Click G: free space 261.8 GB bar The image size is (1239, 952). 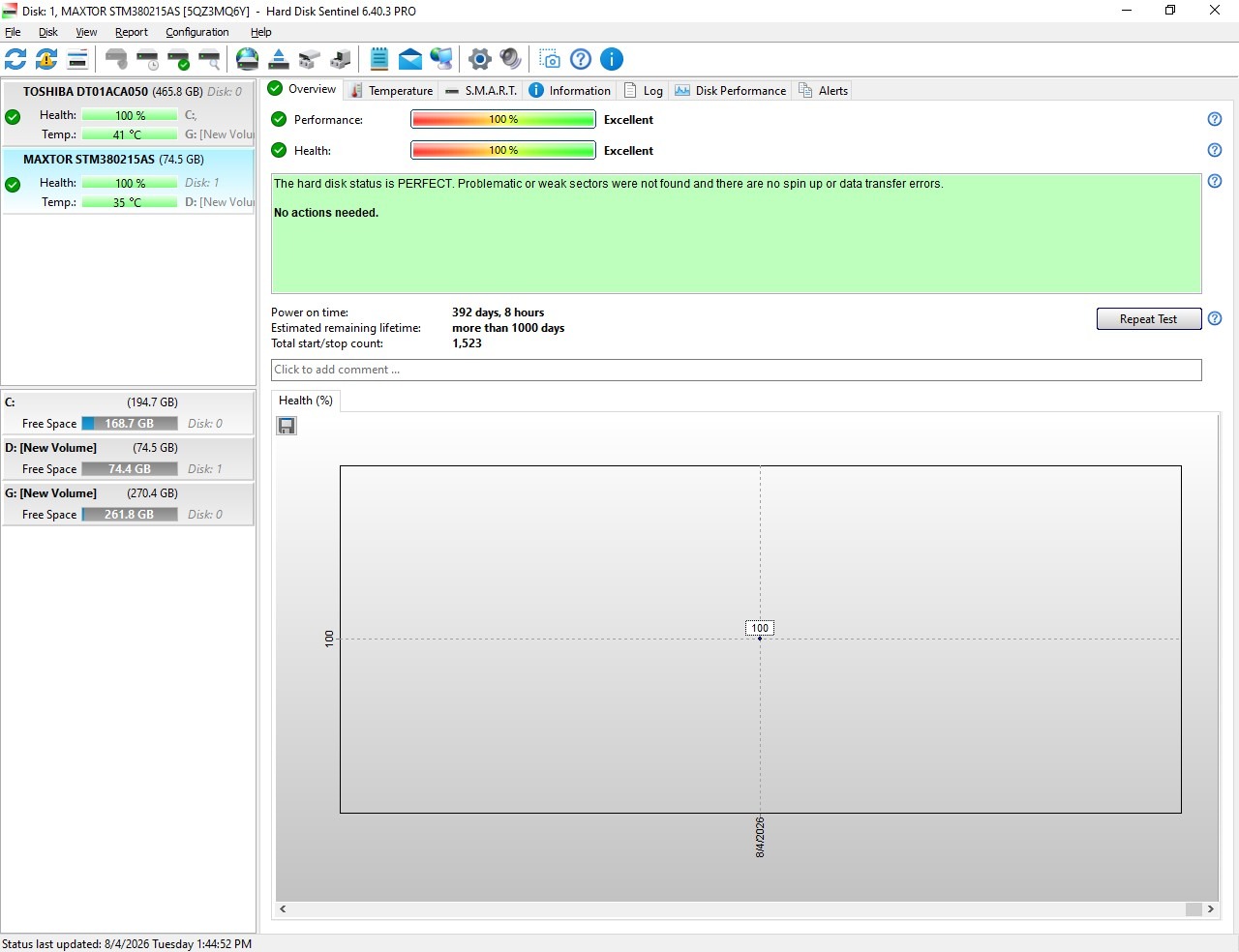[130, 514]
